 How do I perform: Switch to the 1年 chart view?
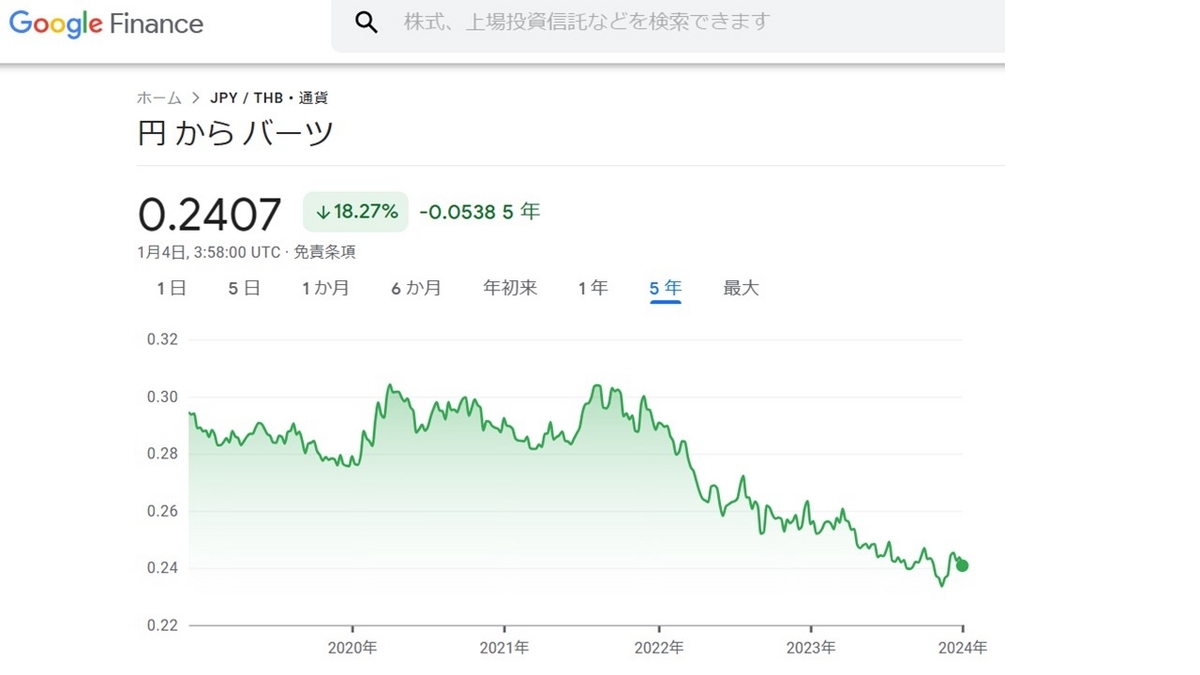pos(593,288)
